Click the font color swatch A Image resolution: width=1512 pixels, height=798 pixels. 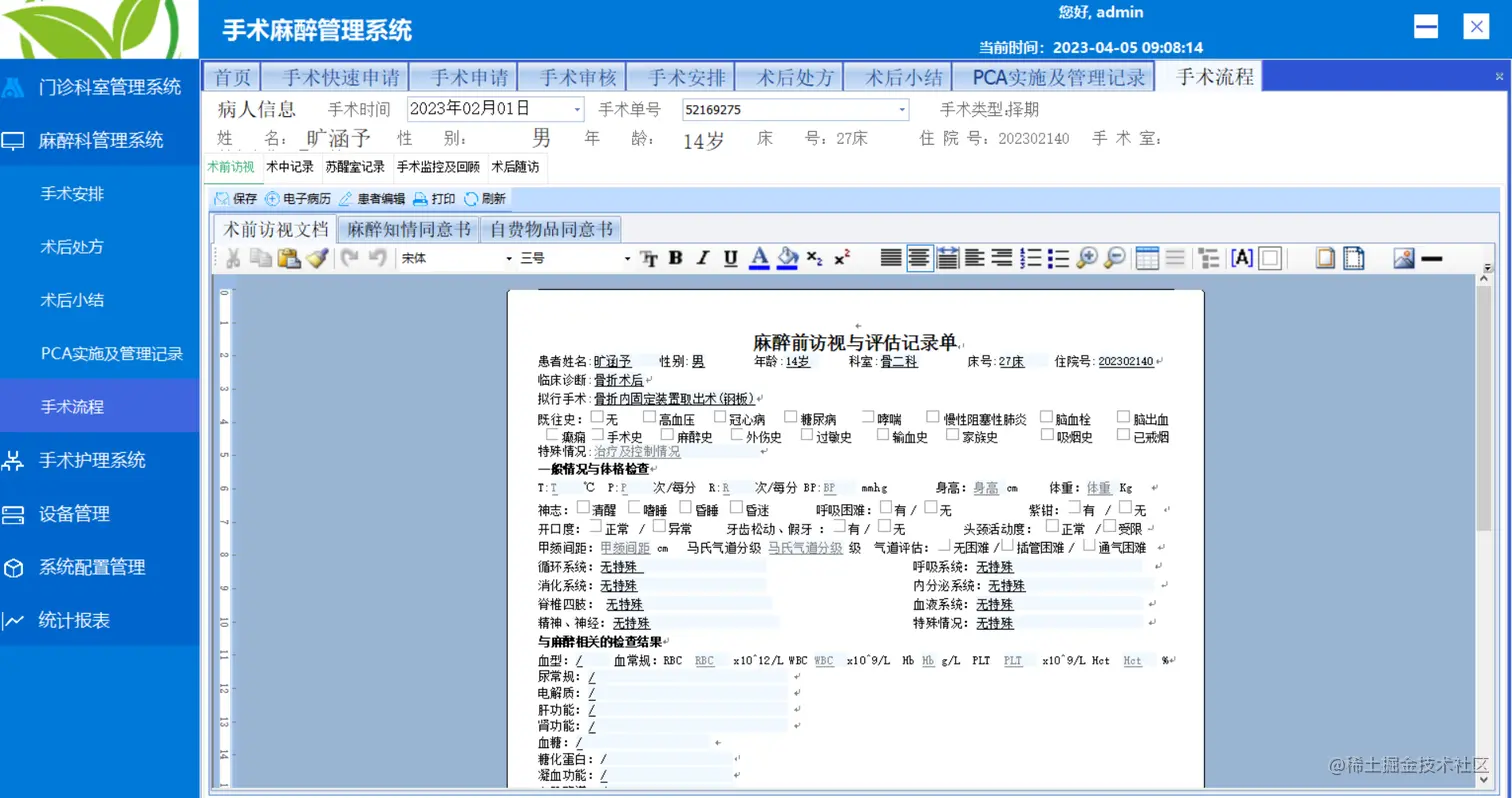coord(759,258)
